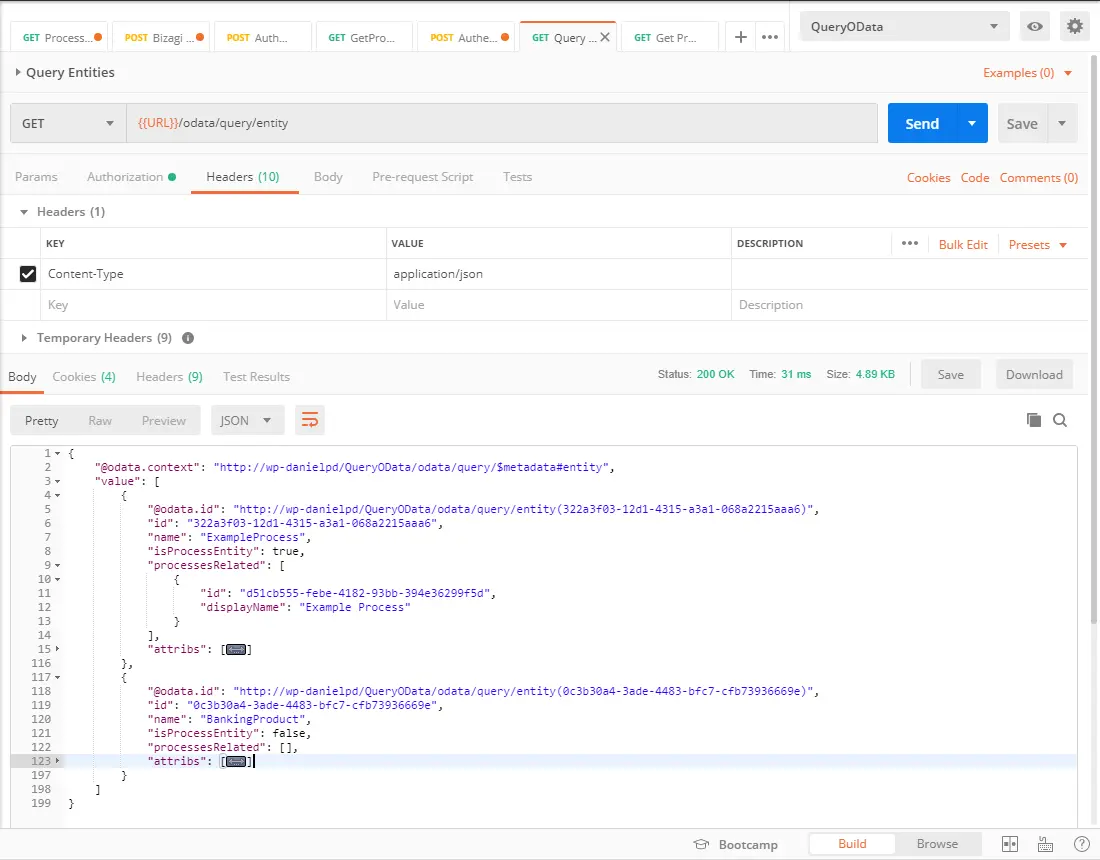
Task: Open the GET method dropdown
Action: (x=68, y=123)
